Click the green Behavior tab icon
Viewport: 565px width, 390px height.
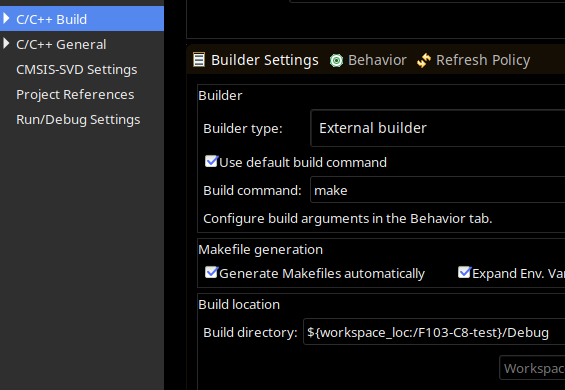(337, 61)
